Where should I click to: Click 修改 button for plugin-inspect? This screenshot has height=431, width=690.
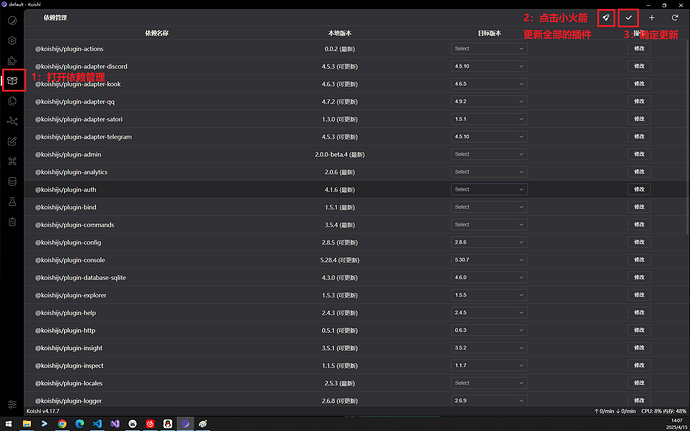point(639,365)
